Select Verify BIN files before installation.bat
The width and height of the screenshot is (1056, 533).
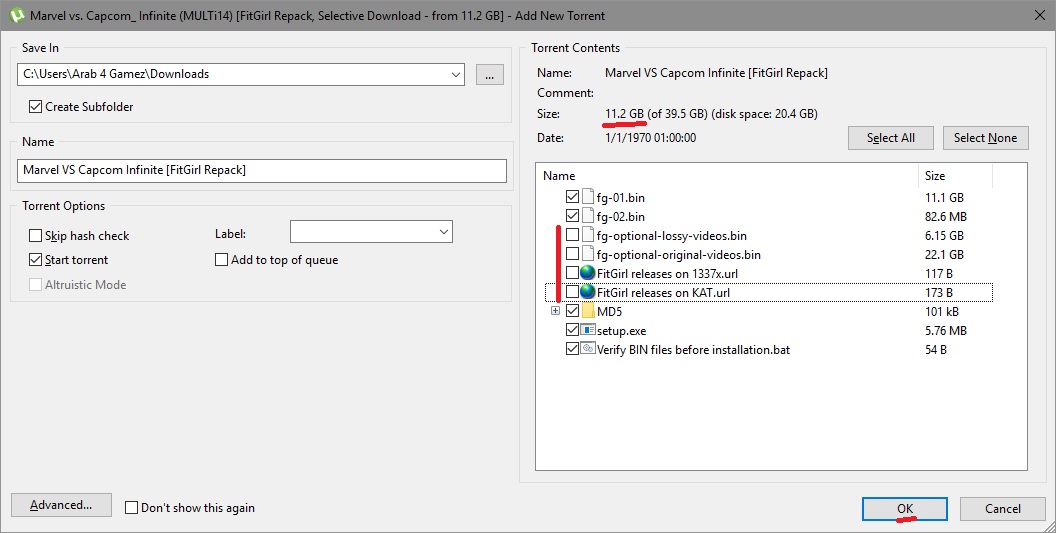pos(693,350)
